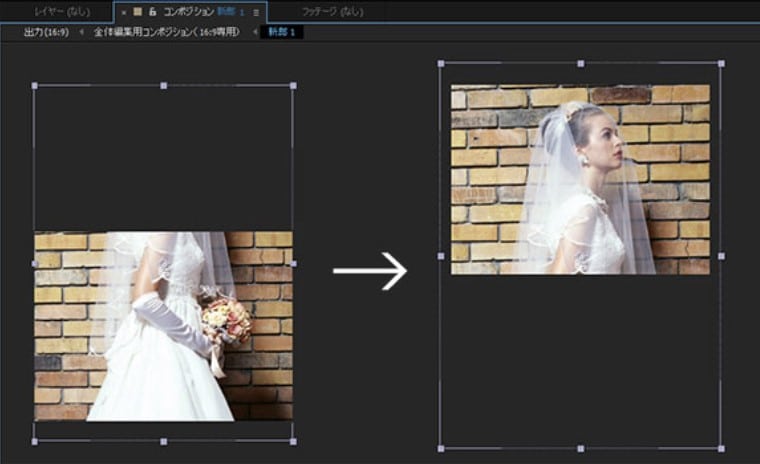Open the composition panel hamburger menu
Screen dimensions: 760x464
[257, 12]
